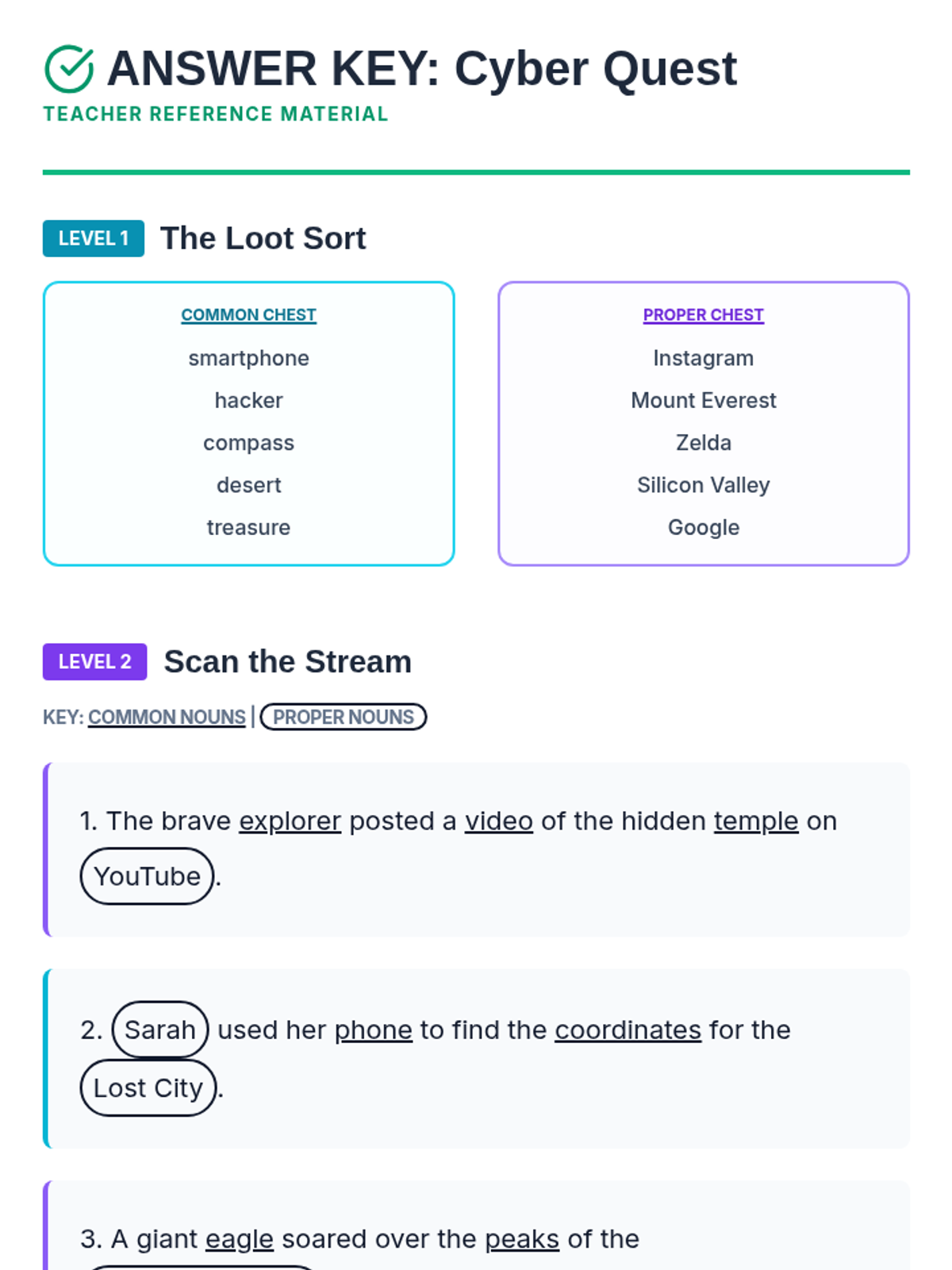Click the COMMON NOUNS key label
Screen dimensions: 952x1270
tap(167, 717)
